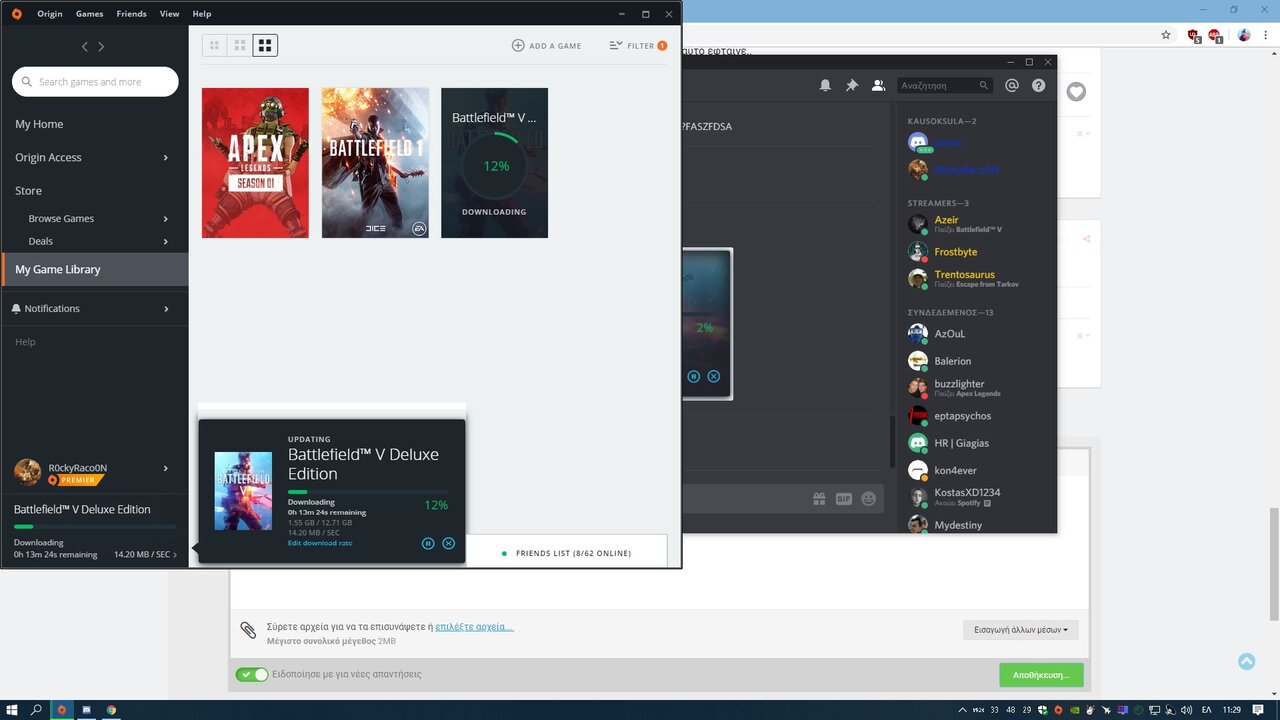
Task: Click Discord gift icon in message bar
Action: click(x=819, y=498)
